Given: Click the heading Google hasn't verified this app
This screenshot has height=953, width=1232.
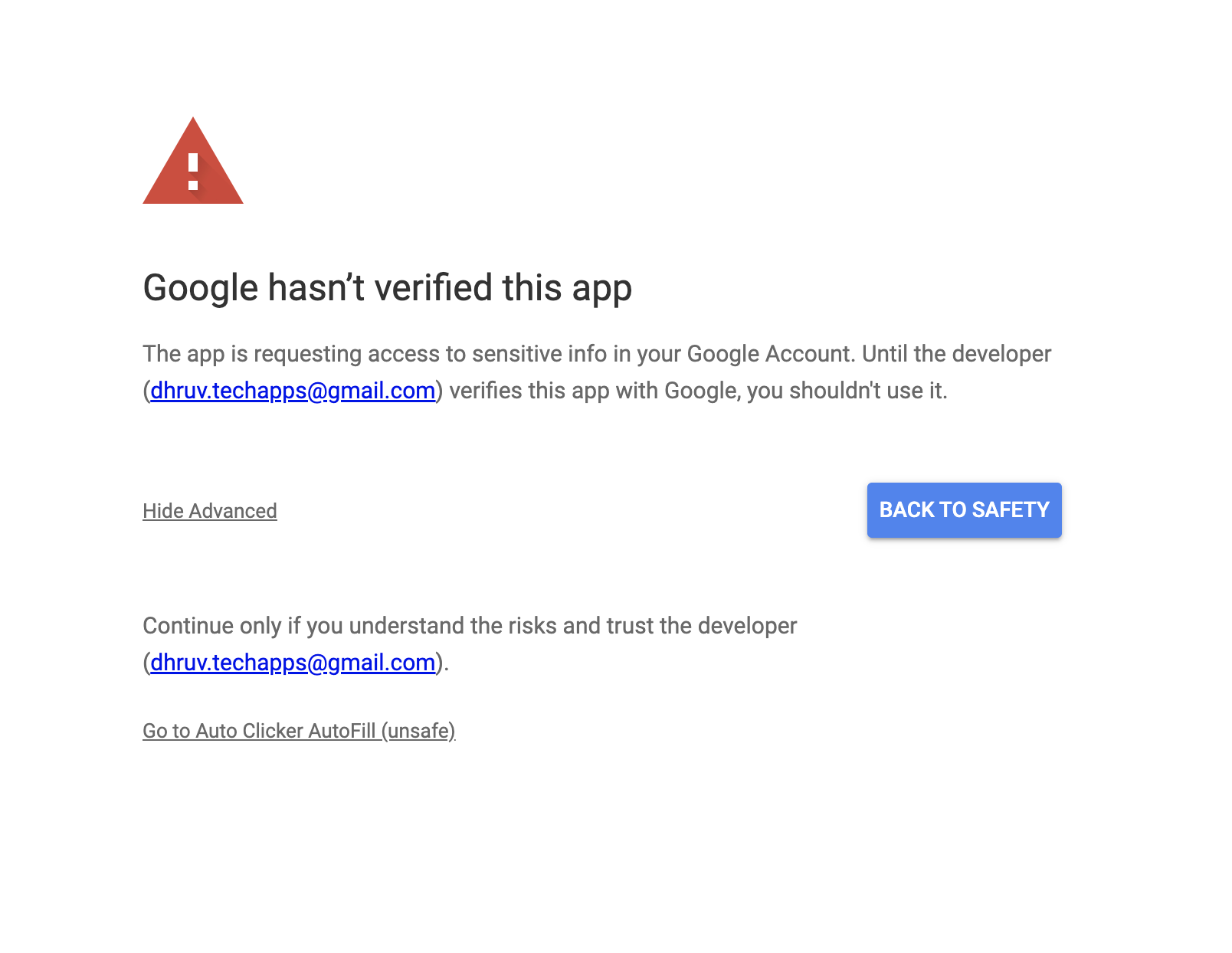Looking at the screenshot, I should 387,288.
